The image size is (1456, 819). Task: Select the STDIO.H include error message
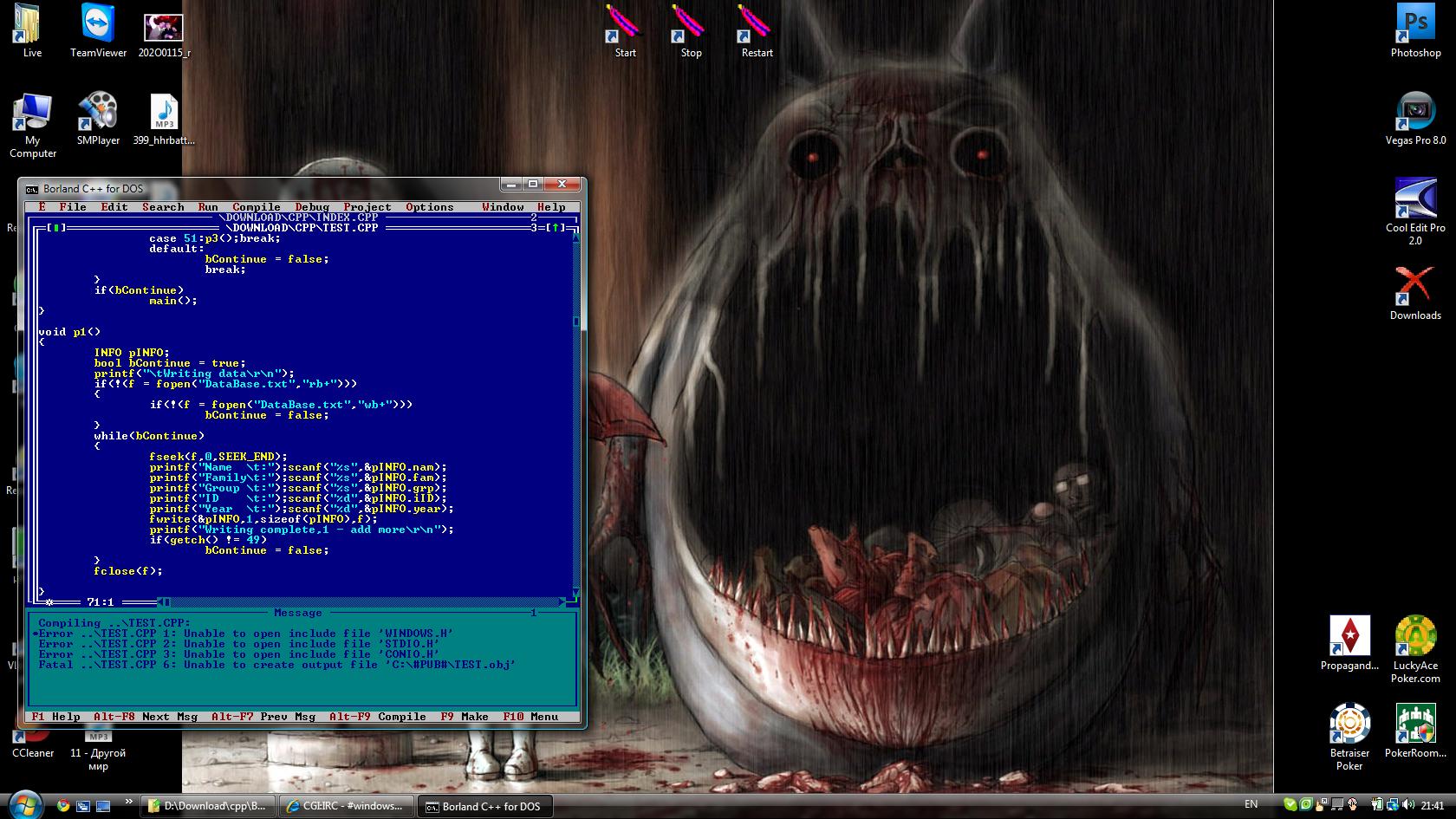coord(239,644)
